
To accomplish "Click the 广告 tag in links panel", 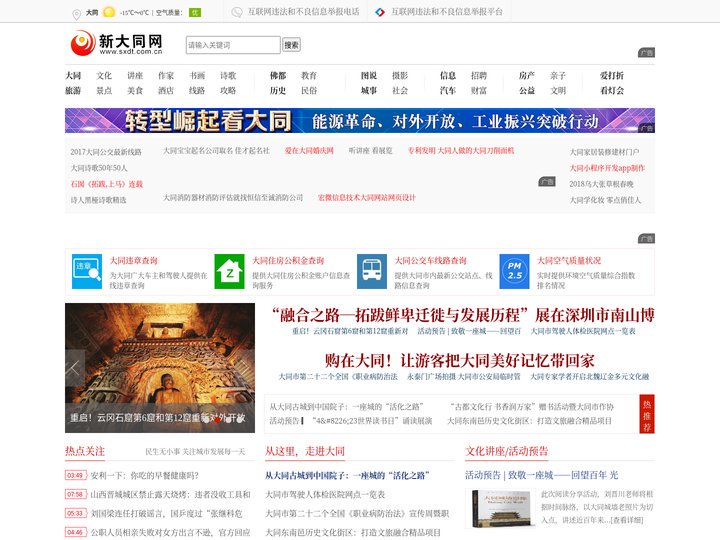I will tap(546, 182).
